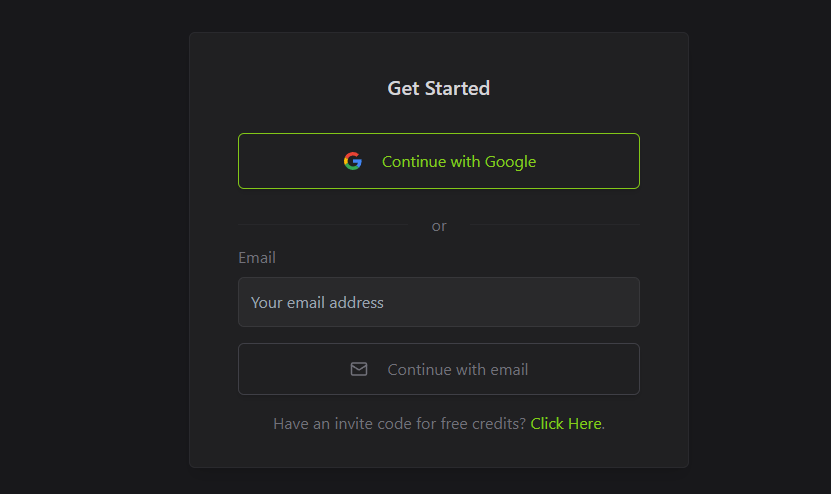Viewport: 831px width, 494px height.
Task: Click the "Email" field label
Action: point(257,258)
